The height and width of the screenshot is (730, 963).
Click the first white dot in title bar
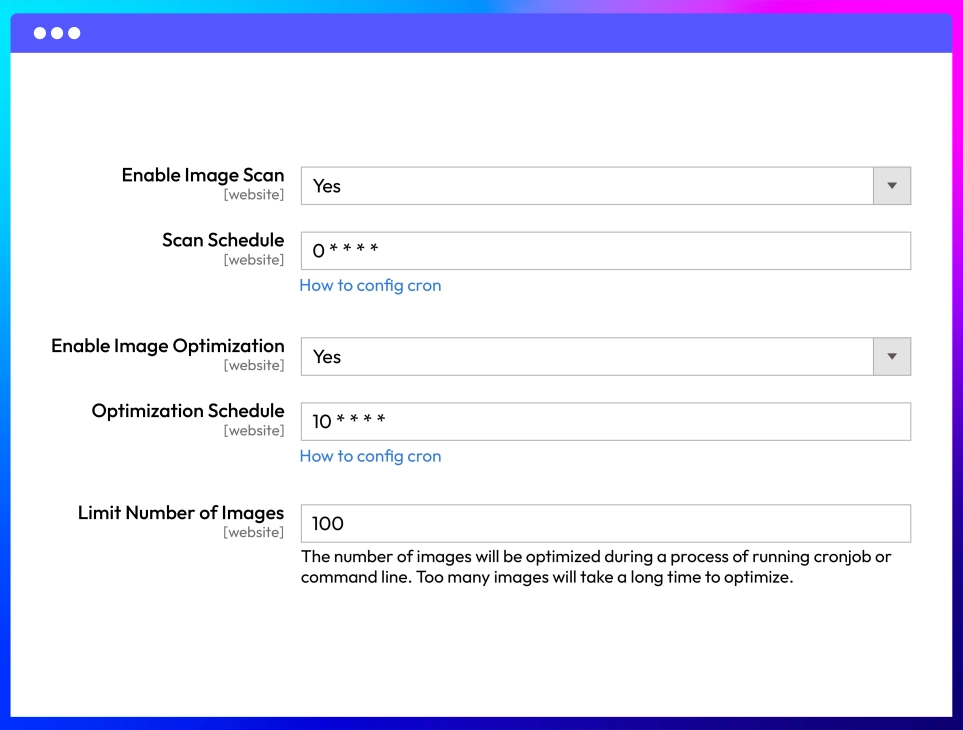coord(40,33)
